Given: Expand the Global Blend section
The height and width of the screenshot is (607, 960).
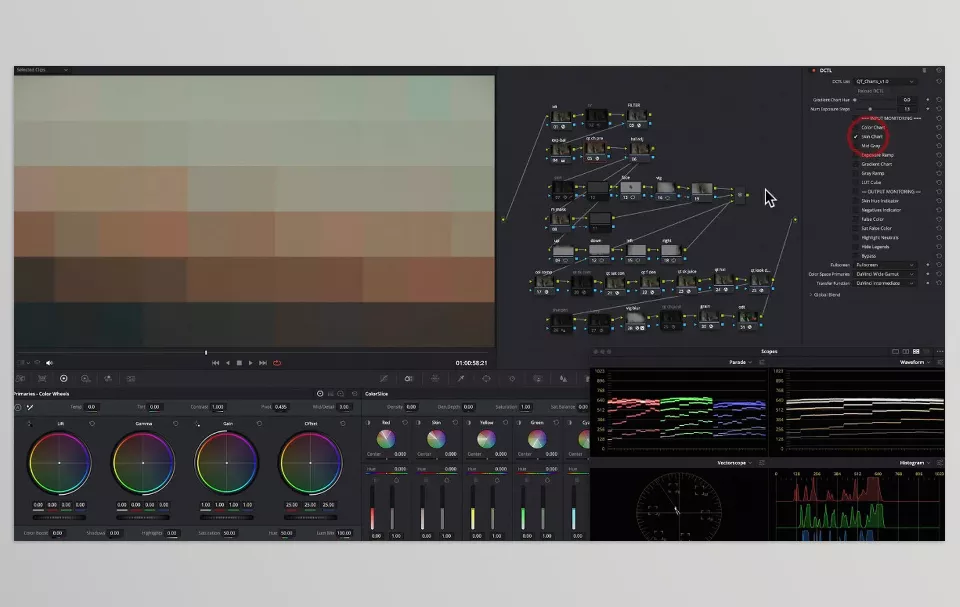Looking at the screenshot, I should 825,295.
